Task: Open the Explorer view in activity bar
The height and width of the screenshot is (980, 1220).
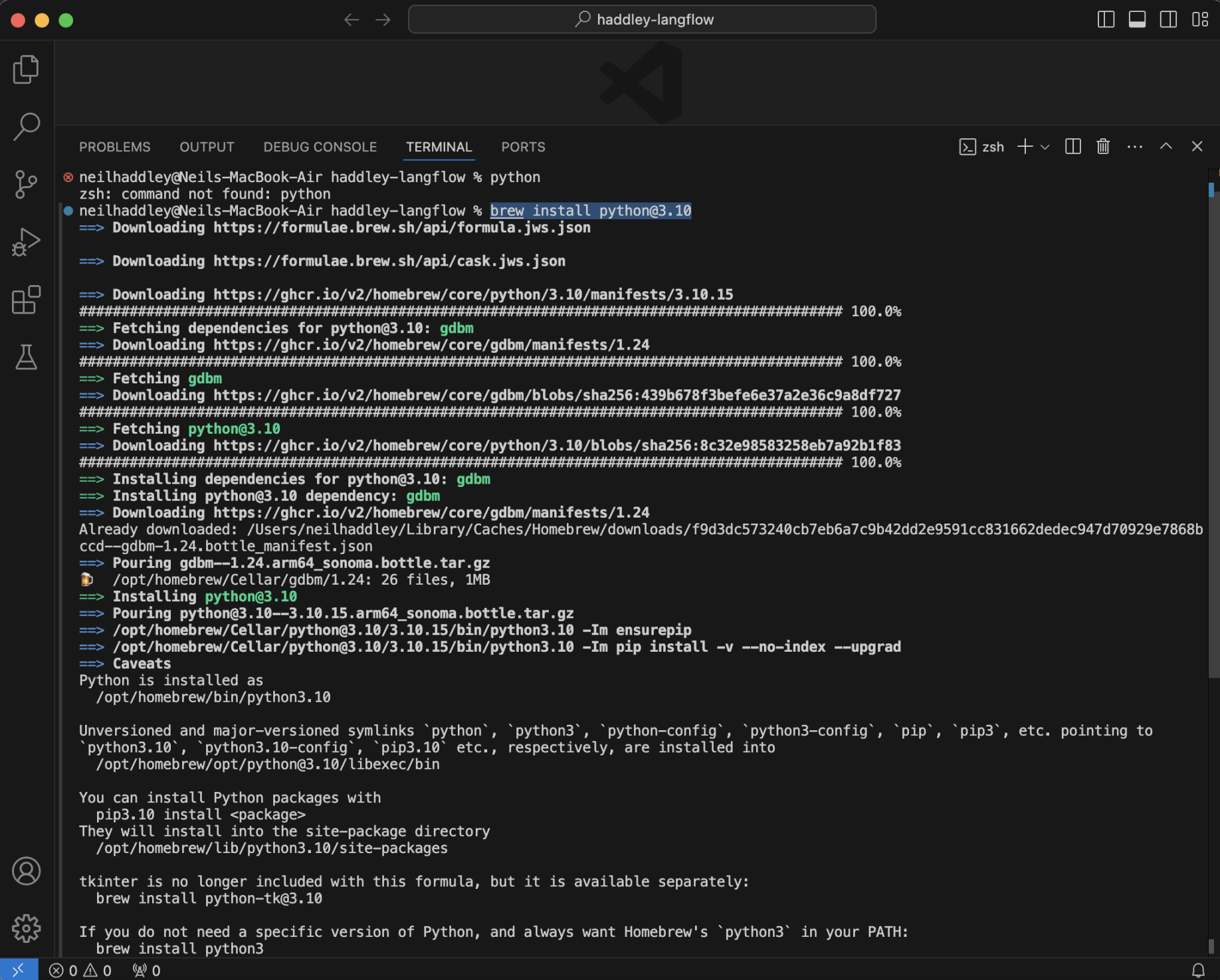Action: click(26, 70)
